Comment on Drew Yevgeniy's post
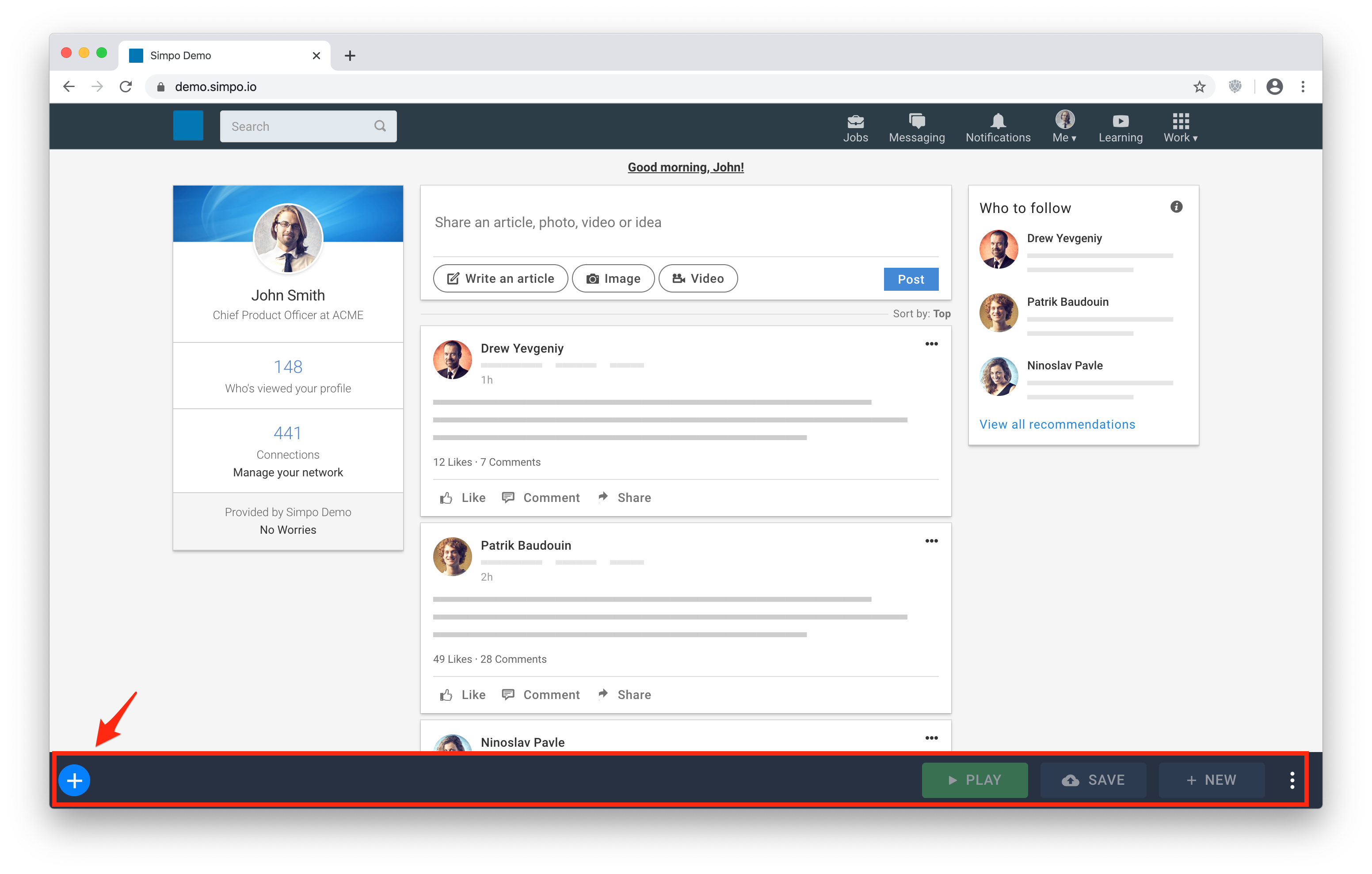This screenshot has height=874, width=1372. point(540,498)
